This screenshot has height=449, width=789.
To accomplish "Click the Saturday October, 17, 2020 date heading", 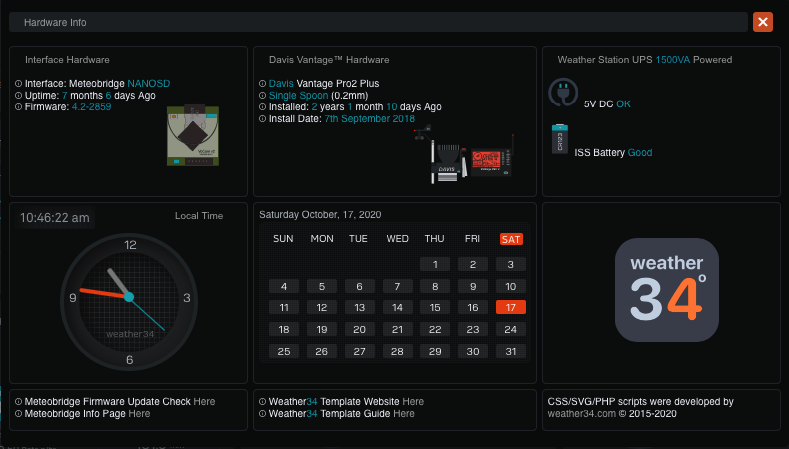I will [x=320, y=214].
